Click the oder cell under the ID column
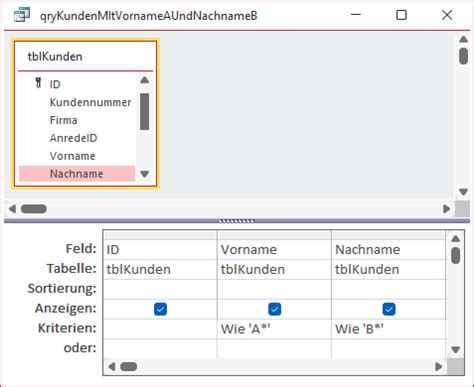The image size is (474, 387). click(160, 349)
